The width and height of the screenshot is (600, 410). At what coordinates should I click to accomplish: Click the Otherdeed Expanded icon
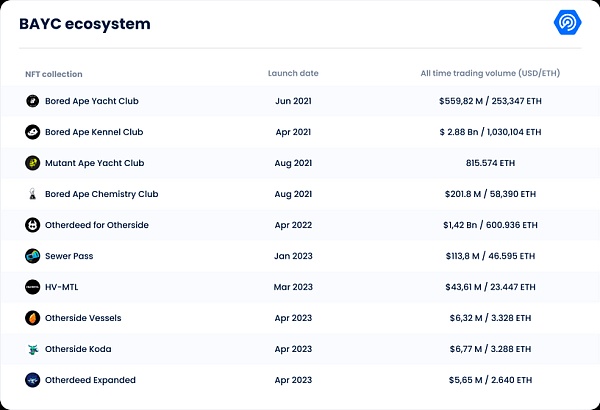33,380
